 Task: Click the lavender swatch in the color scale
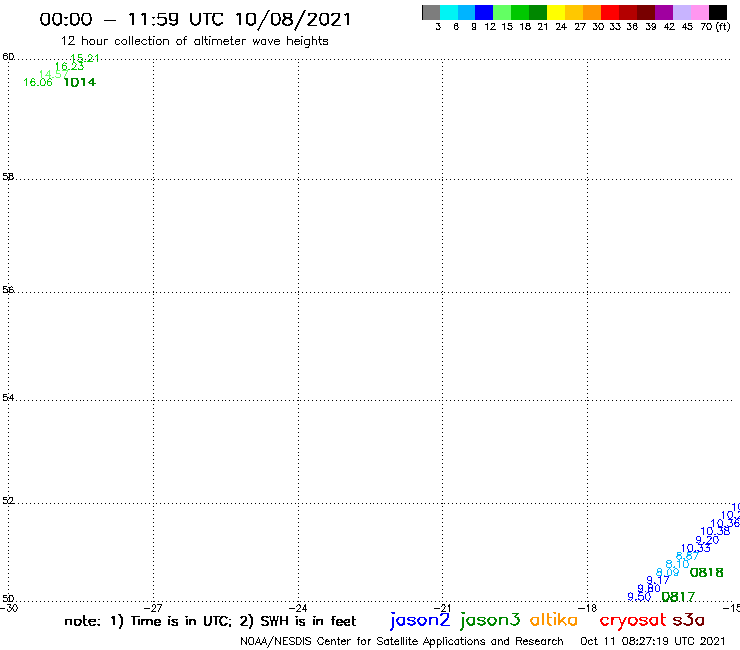coord(681,12)
